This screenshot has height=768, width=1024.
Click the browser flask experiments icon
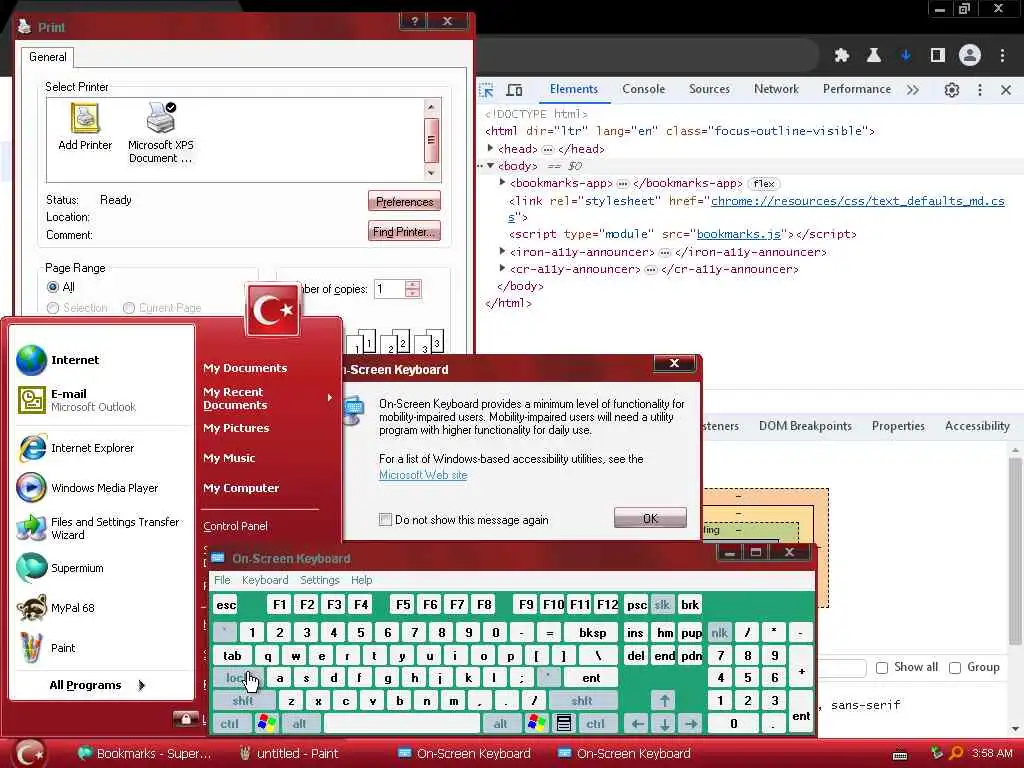[874, 56]
